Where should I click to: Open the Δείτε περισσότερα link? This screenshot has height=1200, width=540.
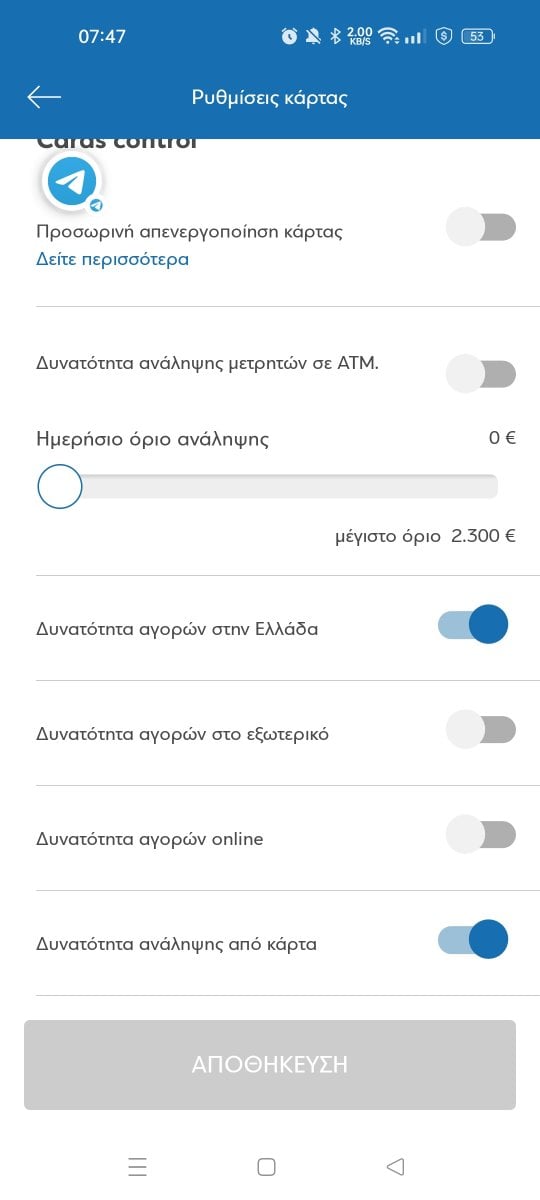112,259
